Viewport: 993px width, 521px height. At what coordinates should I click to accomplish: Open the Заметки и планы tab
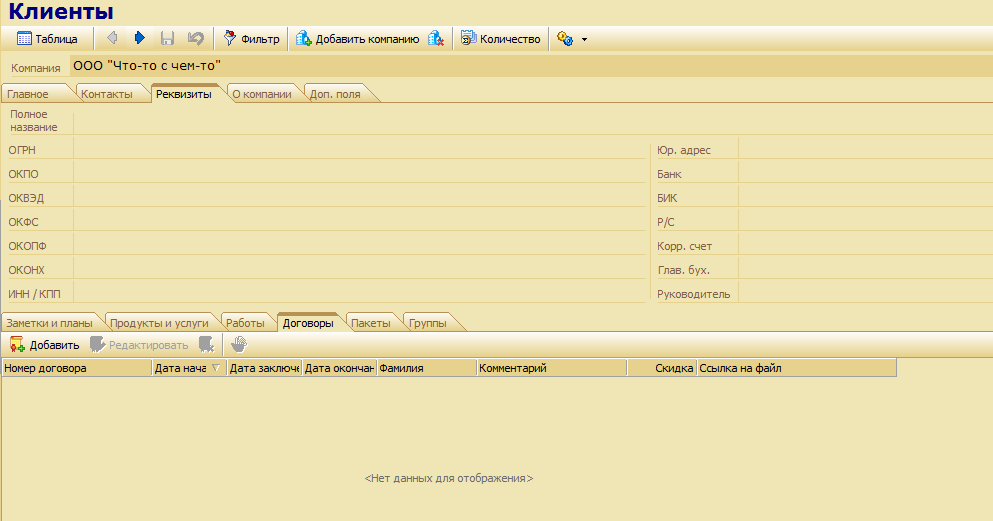click(x=49, y=323)
